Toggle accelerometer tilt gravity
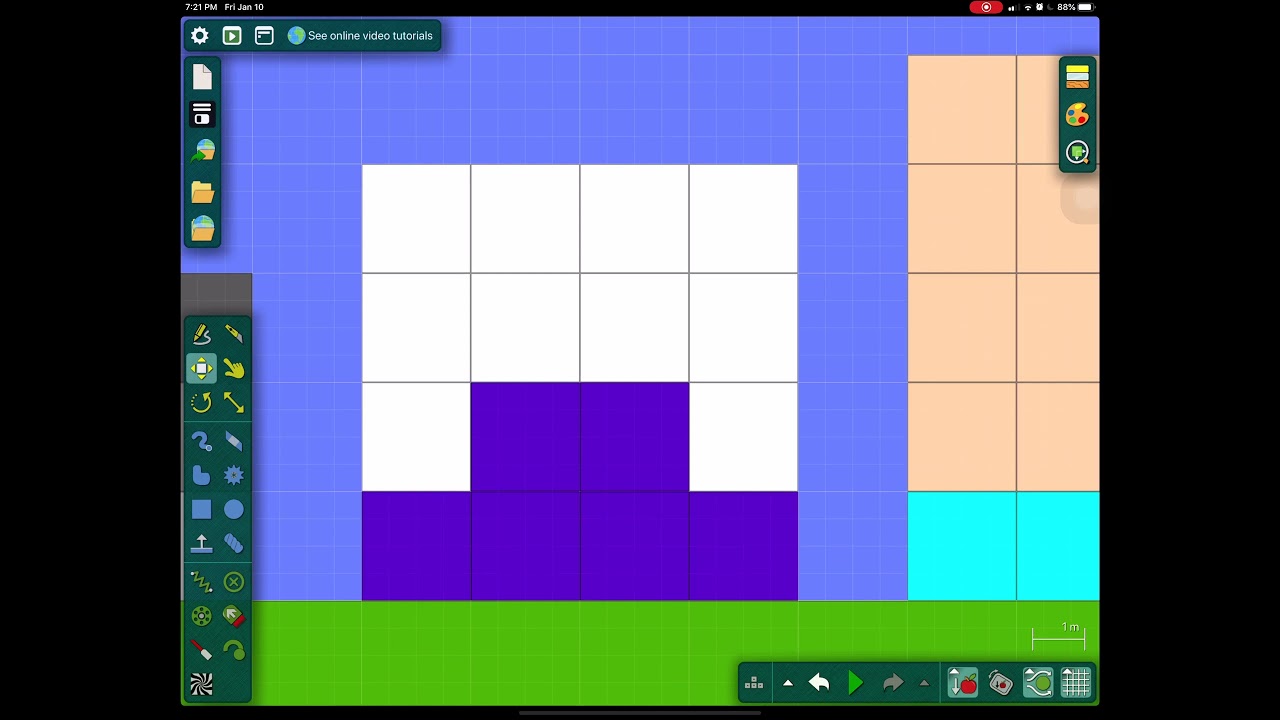The width and height of the screenshot is (1280, 720). tap(1000, 683)
